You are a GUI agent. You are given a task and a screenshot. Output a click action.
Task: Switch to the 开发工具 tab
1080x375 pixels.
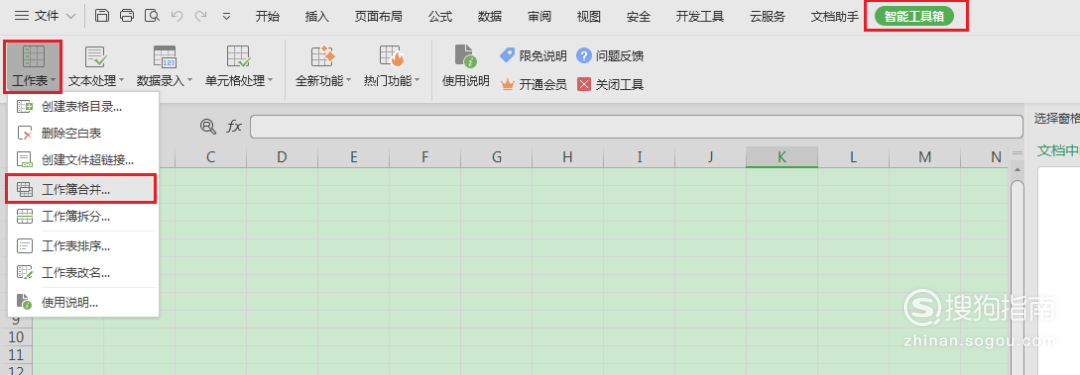pos(700,17)
